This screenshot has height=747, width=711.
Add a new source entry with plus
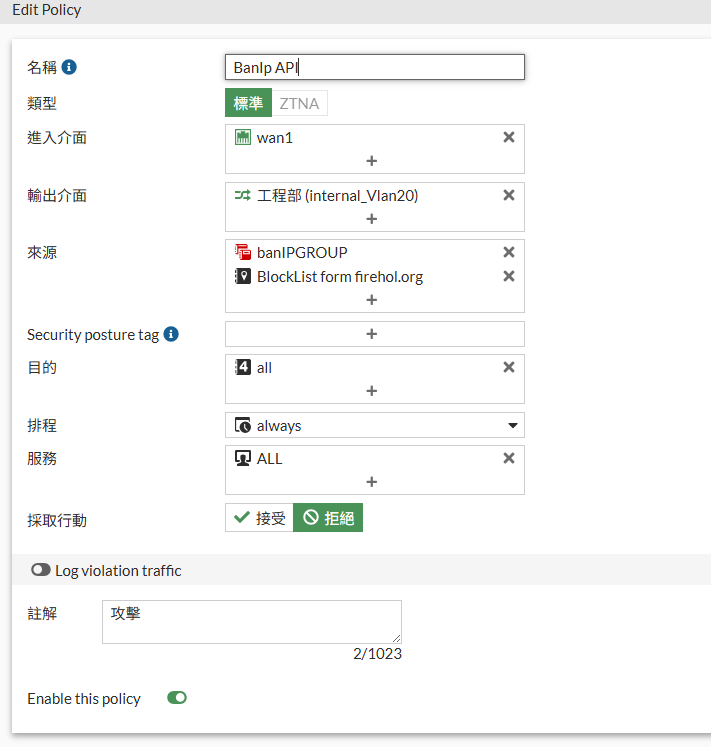coord(371,299)
